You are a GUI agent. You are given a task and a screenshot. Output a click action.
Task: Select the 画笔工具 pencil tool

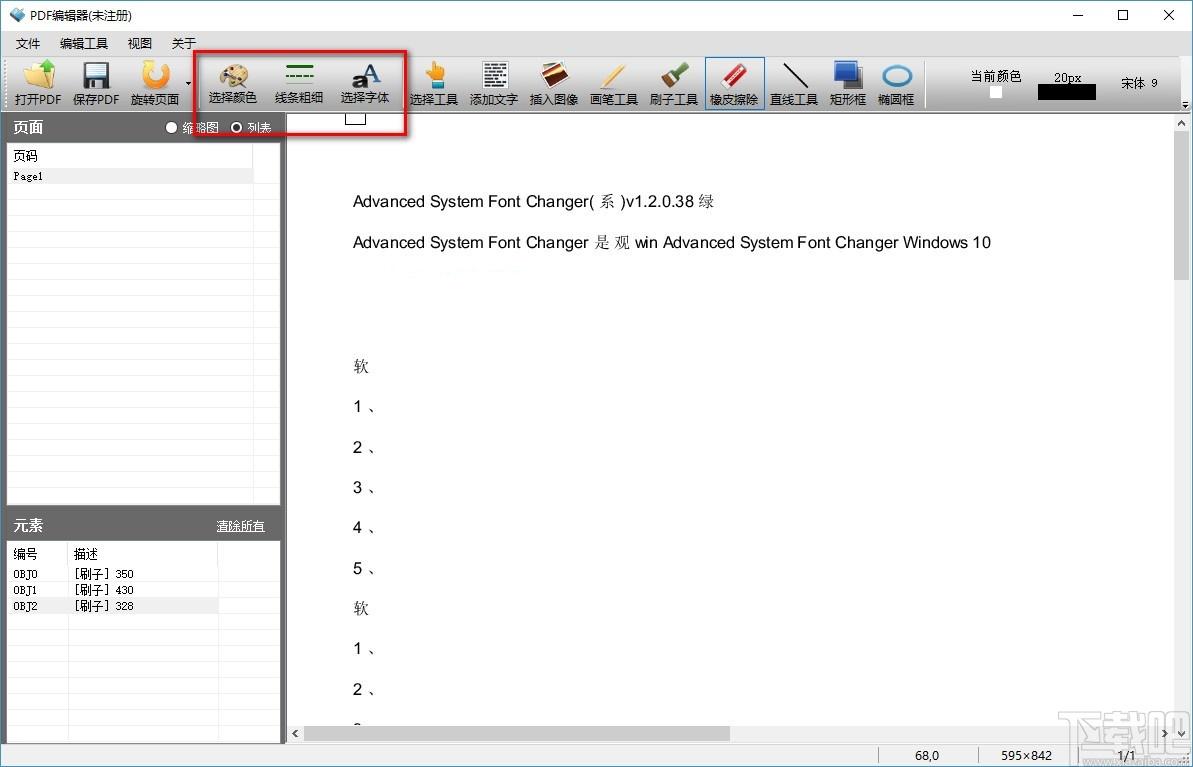(x=614, y=84)
